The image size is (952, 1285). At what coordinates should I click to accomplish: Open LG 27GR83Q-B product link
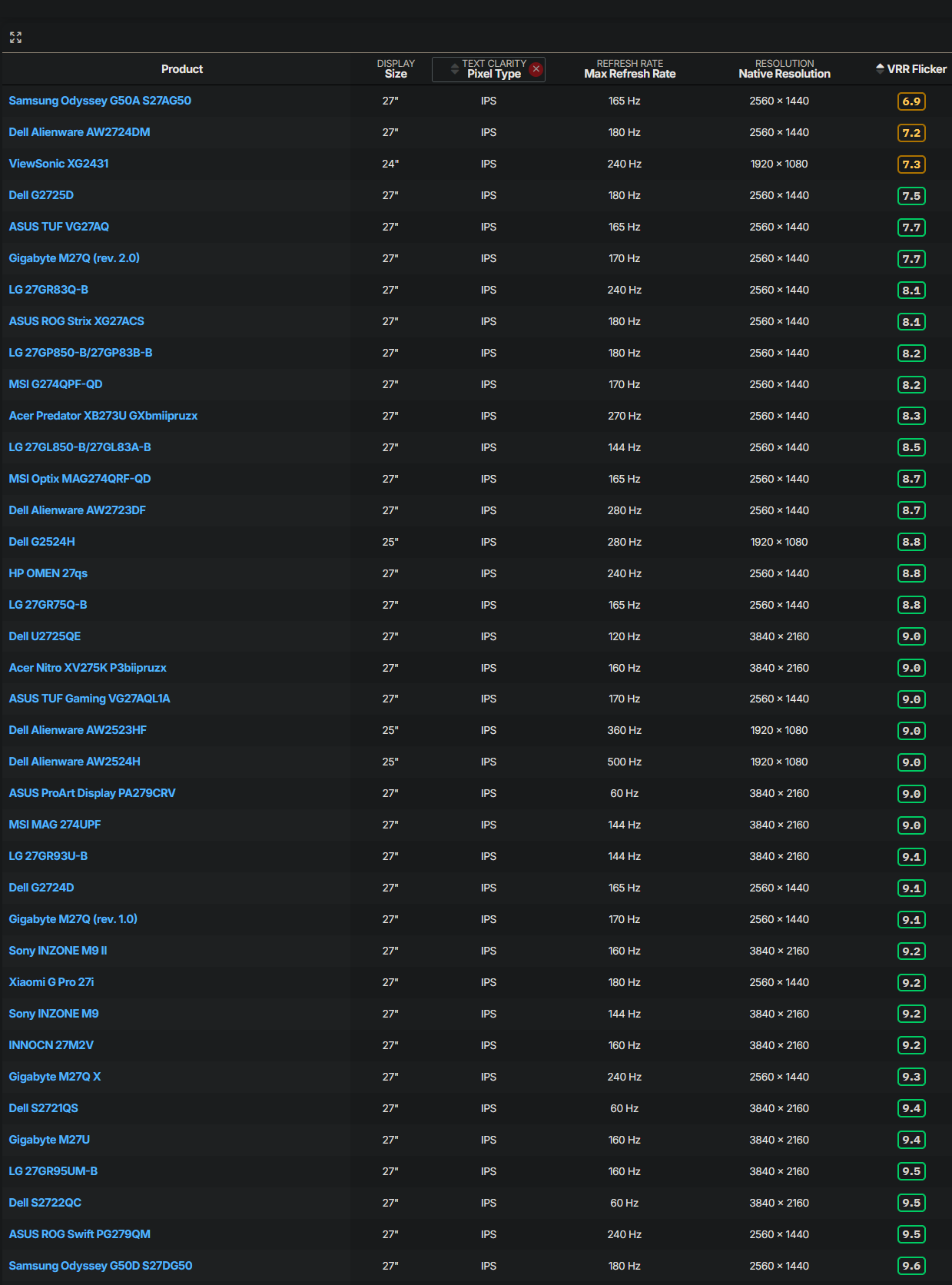48,290
